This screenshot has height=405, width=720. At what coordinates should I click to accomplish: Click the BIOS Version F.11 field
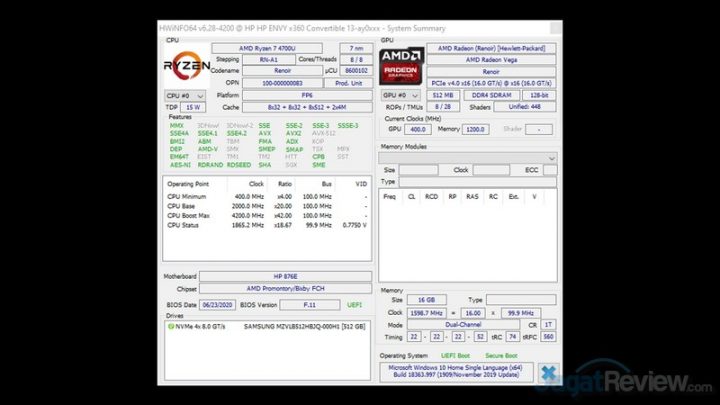(310, 305)
